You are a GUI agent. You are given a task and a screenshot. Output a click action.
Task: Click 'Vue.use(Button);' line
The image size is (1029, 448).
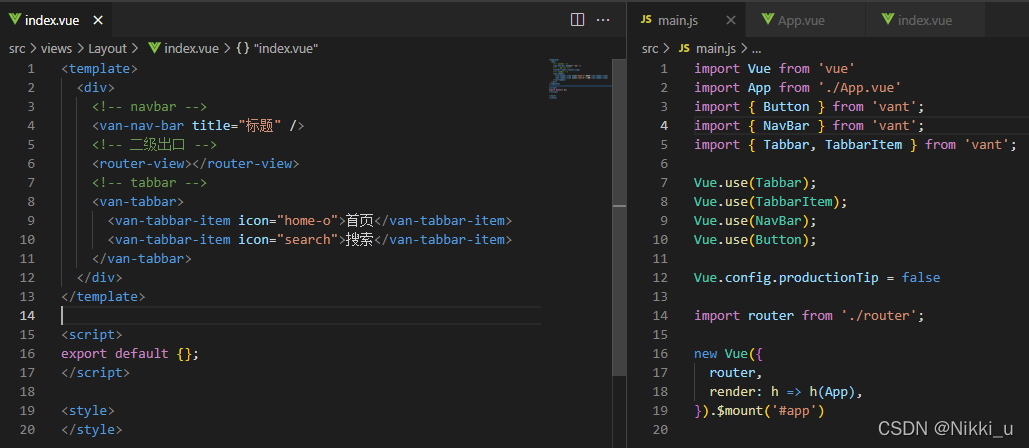[x=755, y=239]
